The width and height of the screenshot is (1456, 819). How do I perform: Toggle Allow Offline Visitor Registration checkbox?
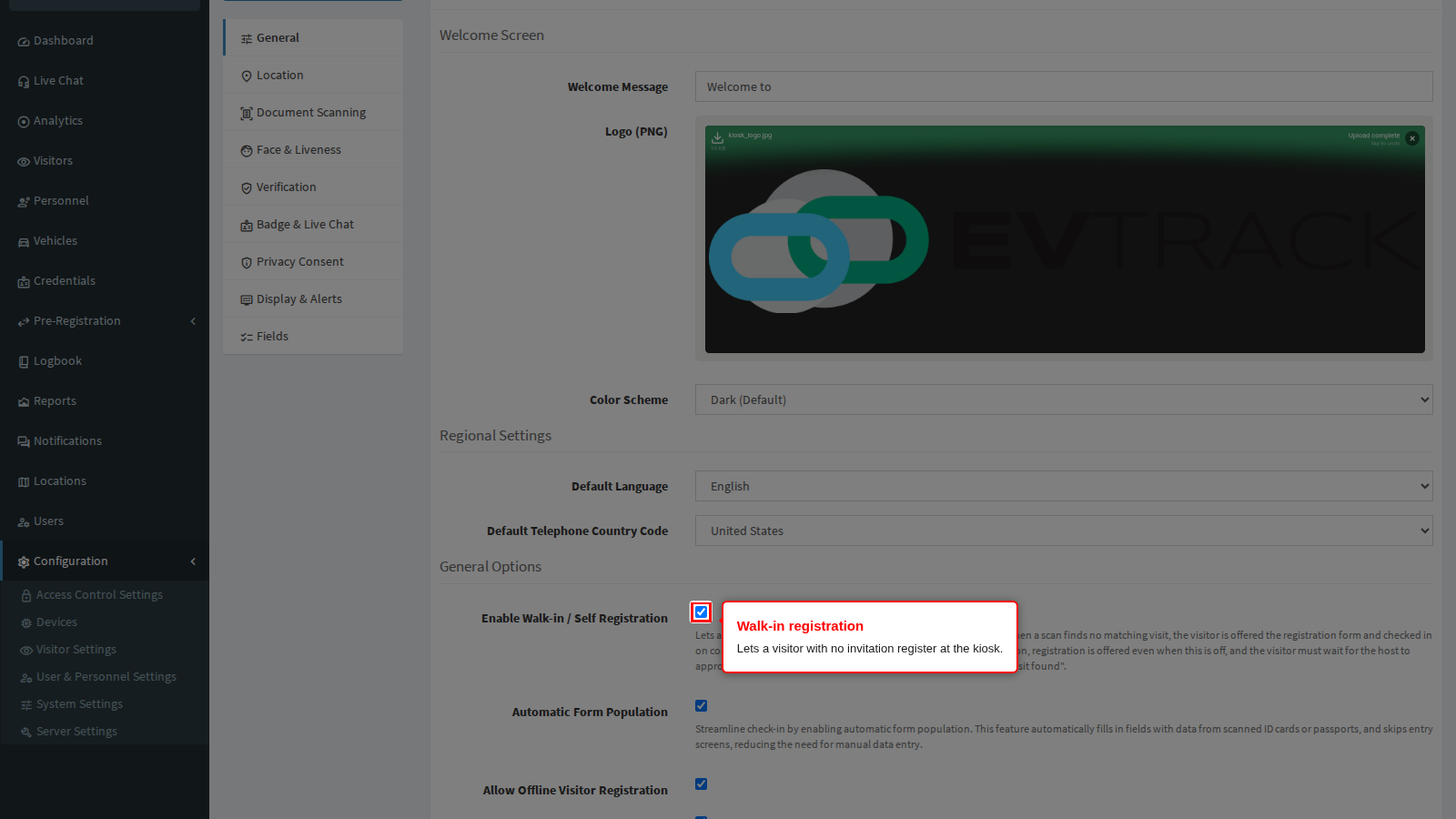701,784
